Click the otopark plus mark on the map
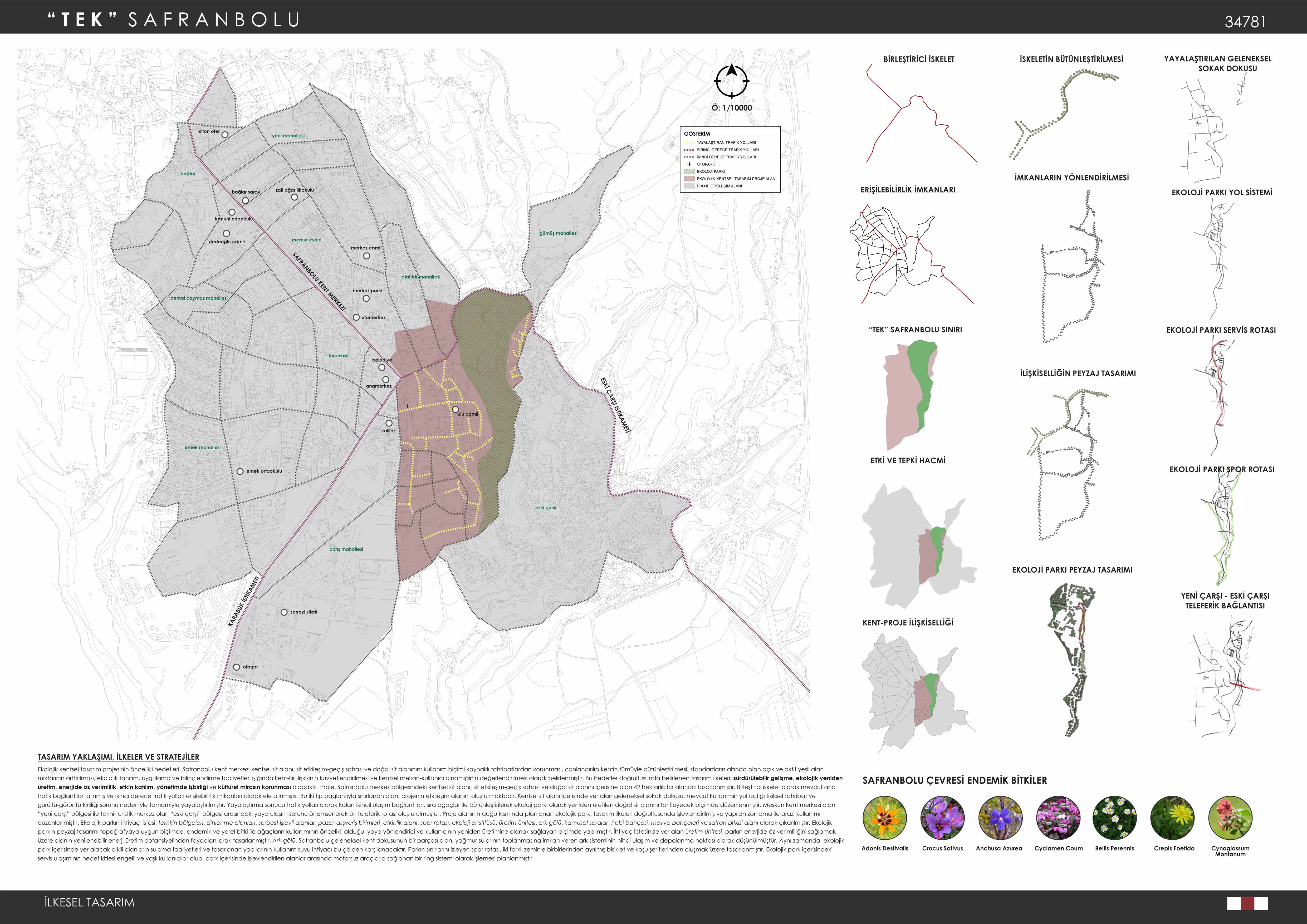Viewport: 1307px width, 924px height. coord(407,406)
